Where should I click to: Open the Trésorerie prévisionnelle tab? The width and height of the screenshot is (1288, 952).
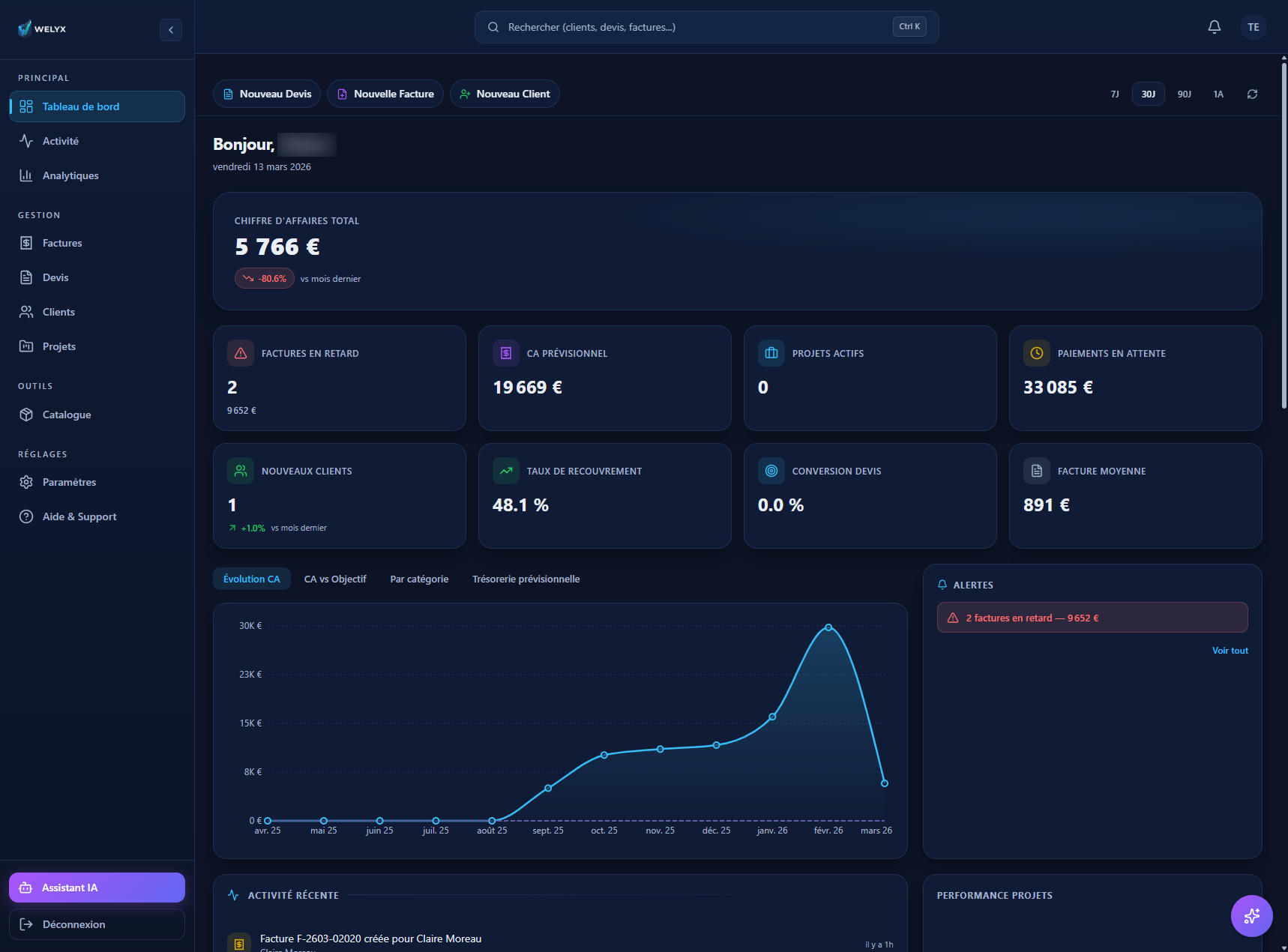526,579
